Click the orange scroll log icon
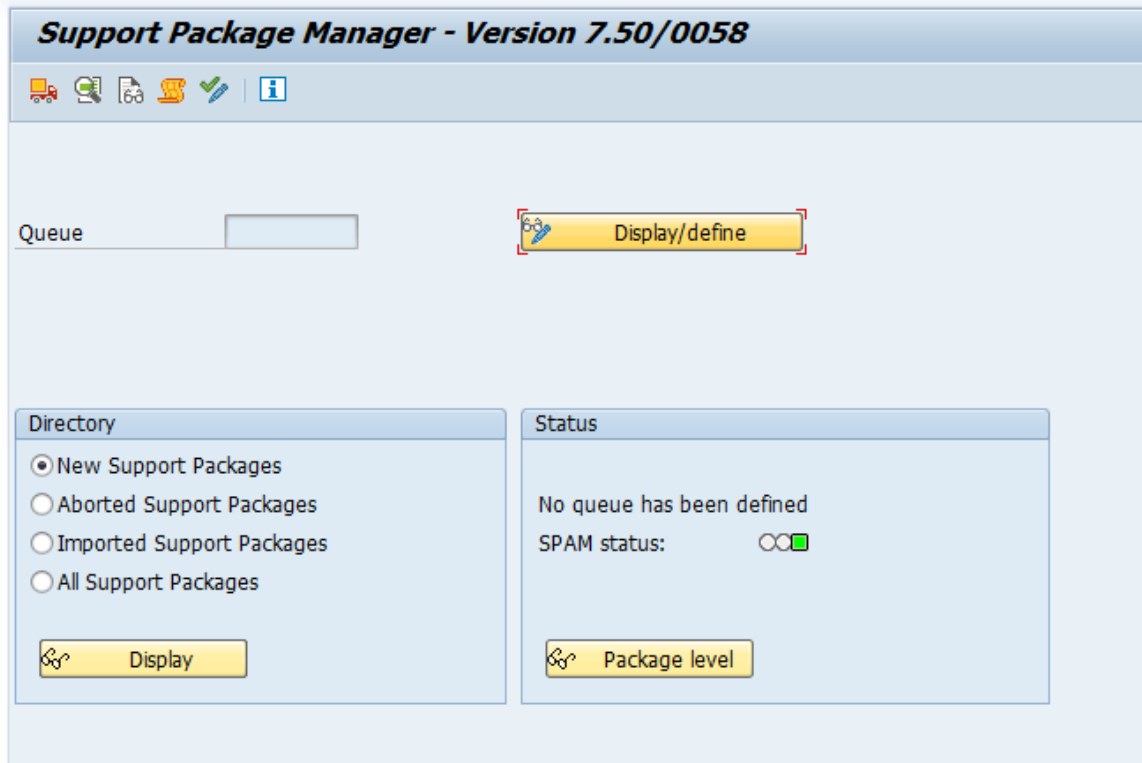Screen dimensions: 1142x763 [172, 91]
